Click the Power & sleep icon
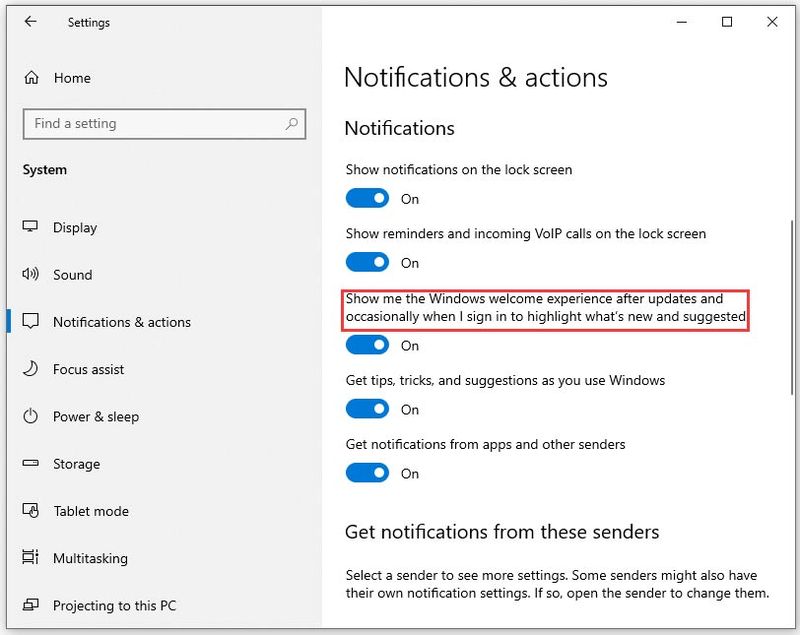 31,416
